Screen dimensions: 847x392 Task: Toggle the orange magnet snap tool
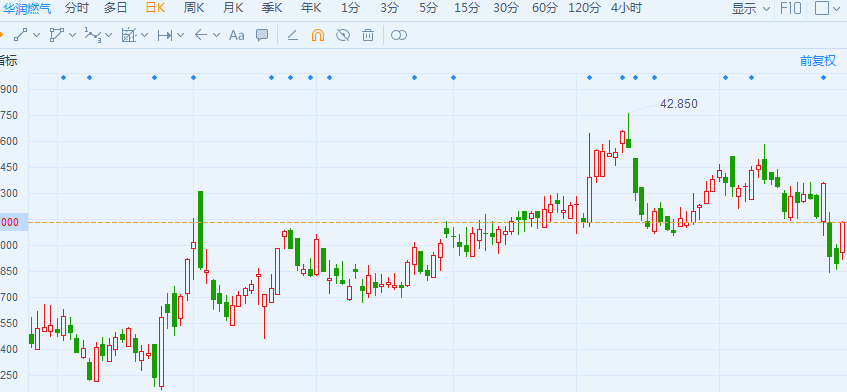point(318,35)
